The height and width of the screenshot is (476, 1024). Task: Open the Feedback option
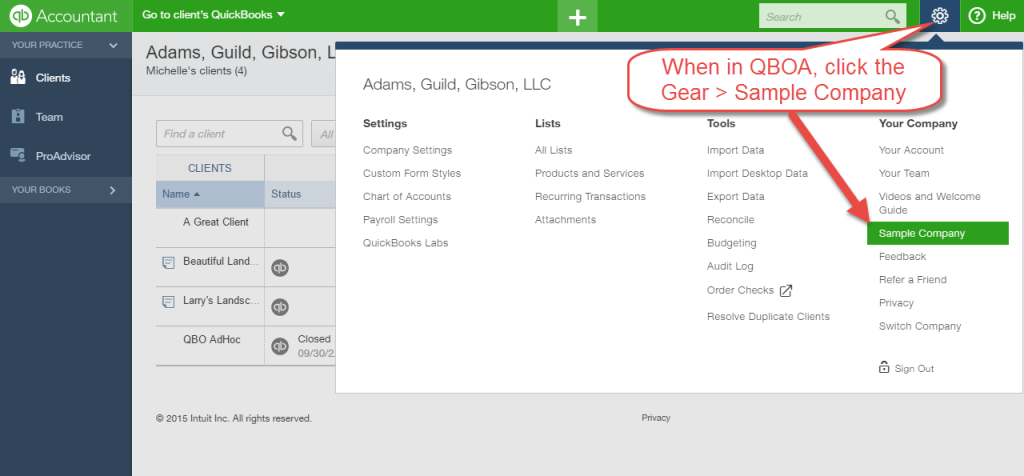903,257
